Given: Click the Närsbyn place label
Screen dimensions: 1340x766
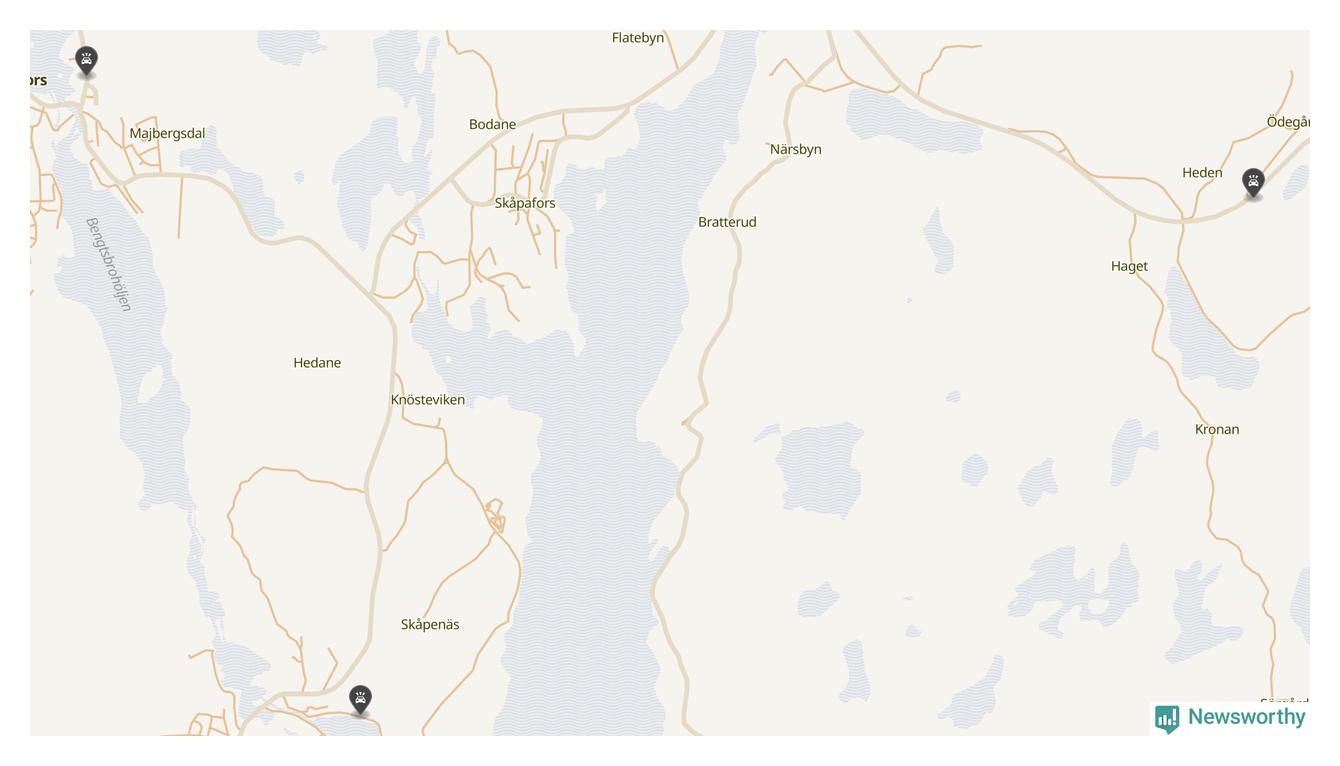Looking at the screenshot, I should coord(796,150).
